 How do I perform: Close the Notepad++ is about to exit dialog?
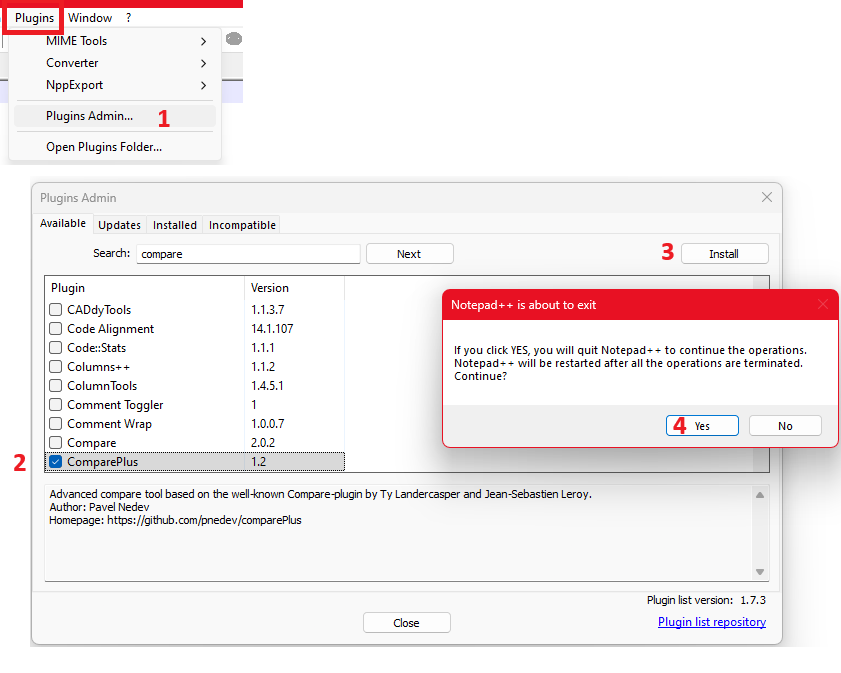click(x=823, y=305)
